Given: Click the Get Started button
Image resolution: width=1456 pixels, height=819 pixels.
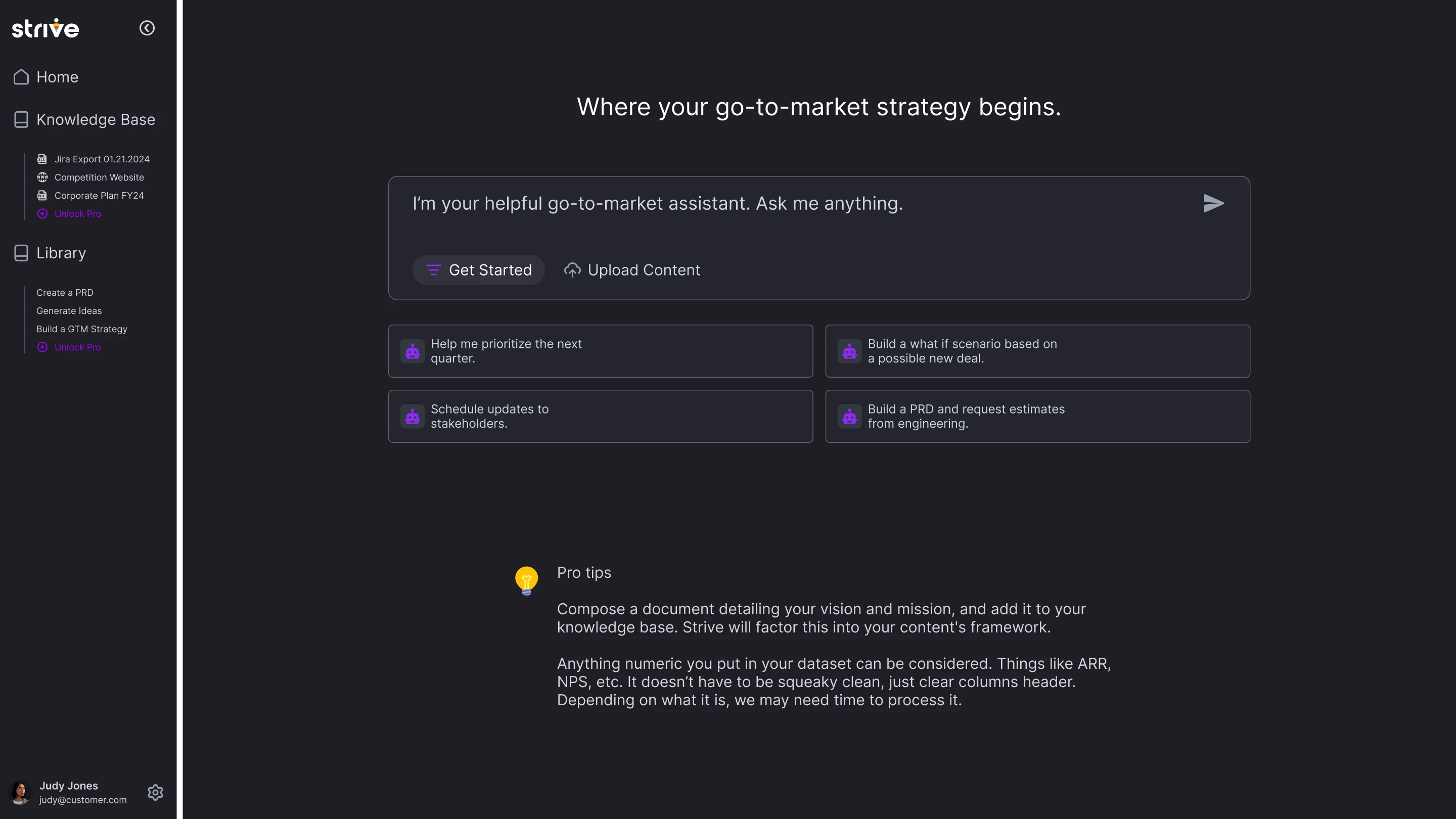Looking at the screenshot, I should (x=478, y=269).
